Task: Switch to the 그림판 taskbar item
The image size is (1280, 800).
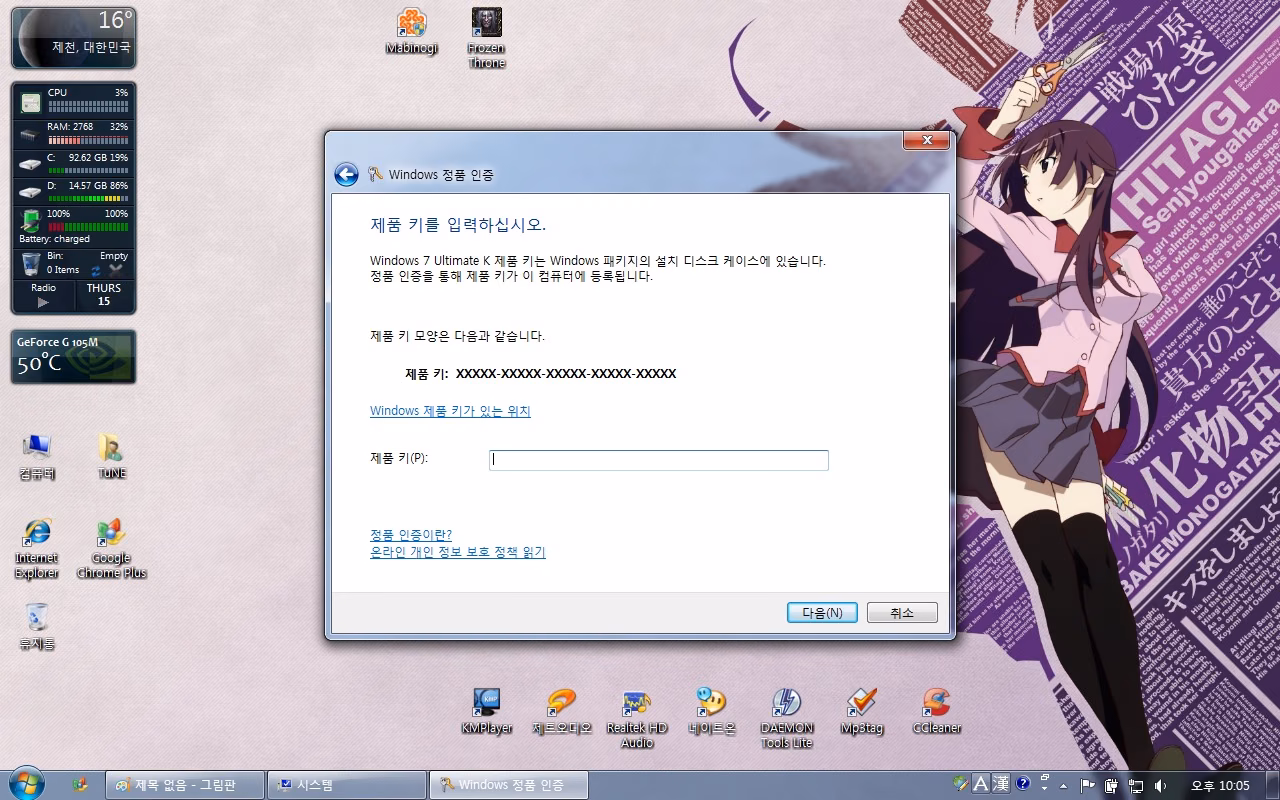Action: click(x=186, y=785)
